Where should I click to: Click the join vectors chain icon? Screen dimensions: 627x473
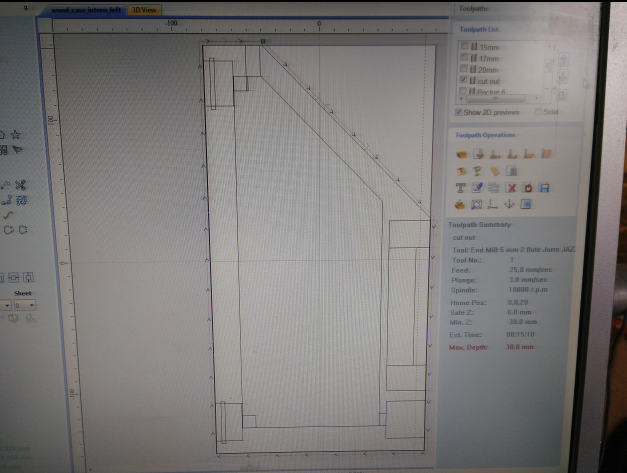click(6, 201)
